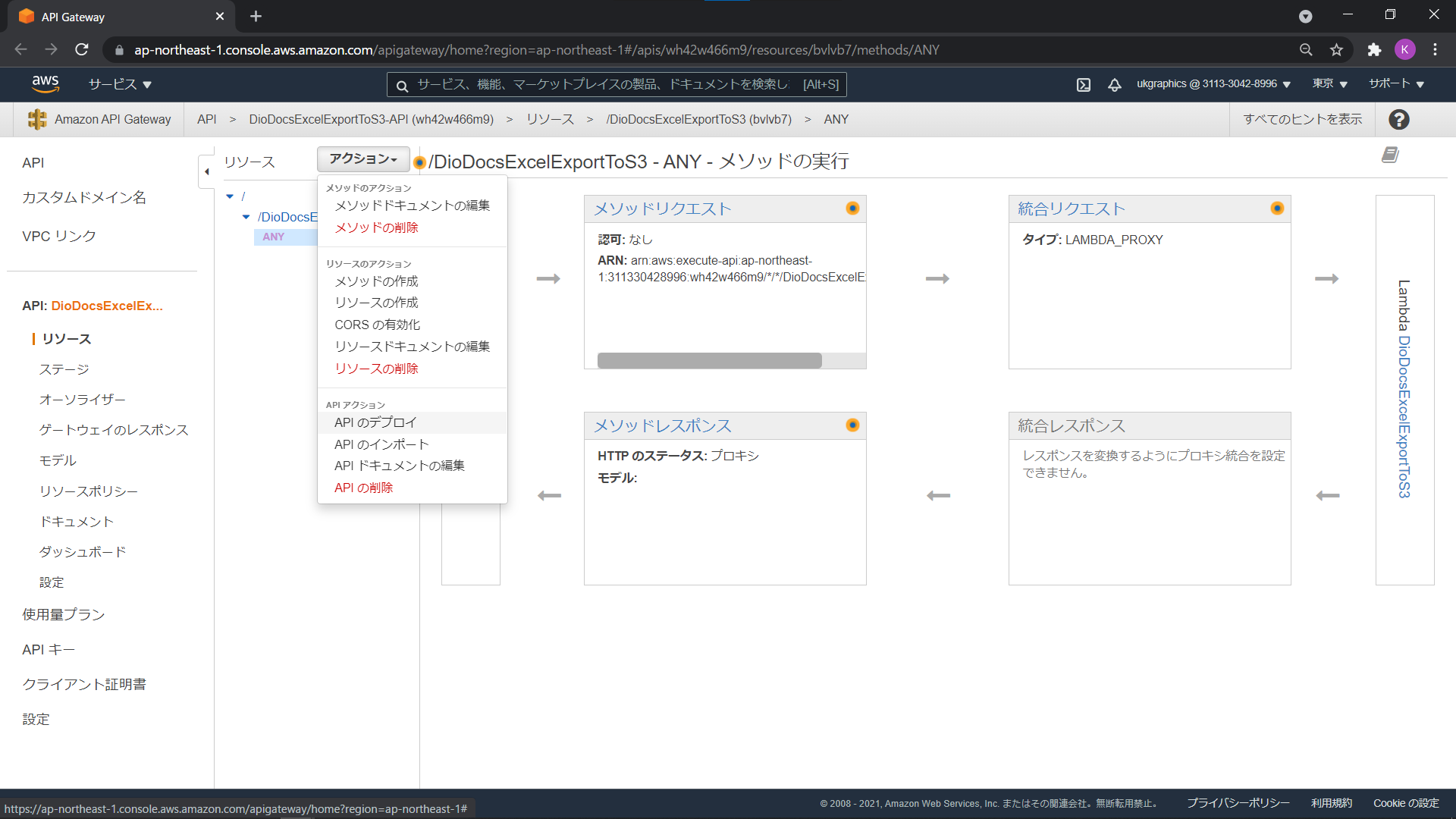The image size is (1456, 819).
Task: Reload the page with refresh icon
Action: click(82, 50)
